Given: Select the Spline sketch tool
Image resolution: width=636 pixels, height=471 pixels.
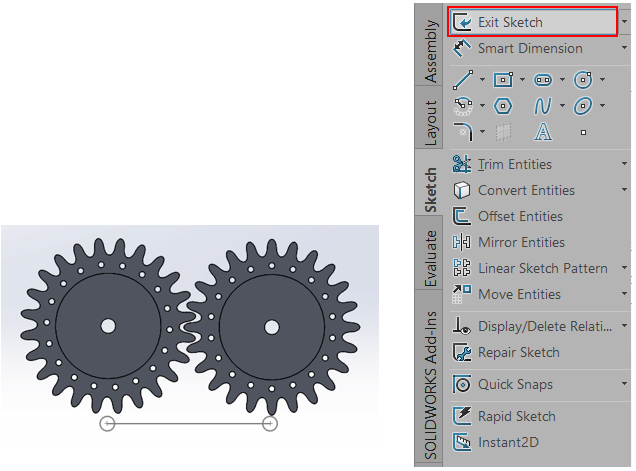Looking at the screenshot, I should pyautogui.click(x=543, y=106).
